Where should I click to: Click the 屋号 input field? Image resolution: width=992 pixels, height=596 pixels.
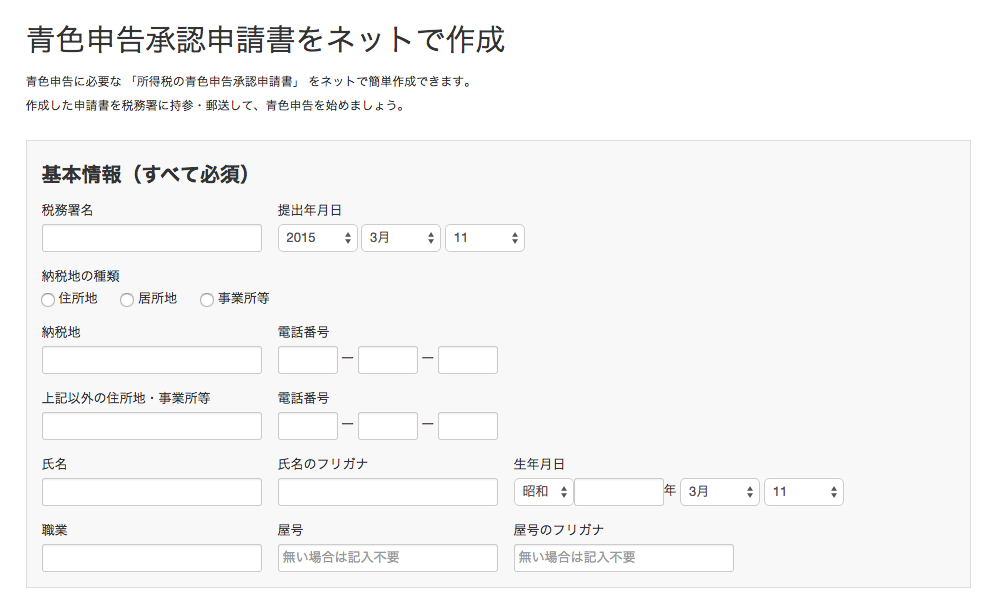(x=387, y=558)
